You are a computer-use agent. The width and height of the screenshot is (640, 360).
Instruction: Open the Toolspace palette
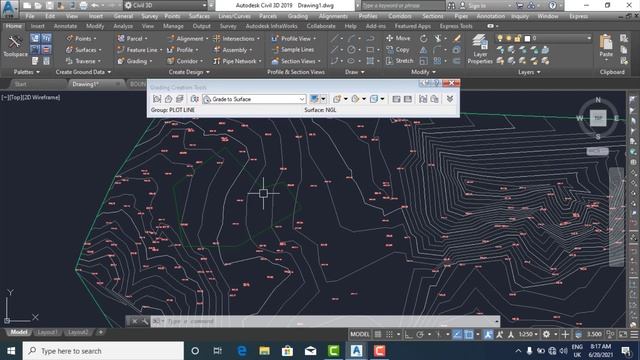pos(15,46)
